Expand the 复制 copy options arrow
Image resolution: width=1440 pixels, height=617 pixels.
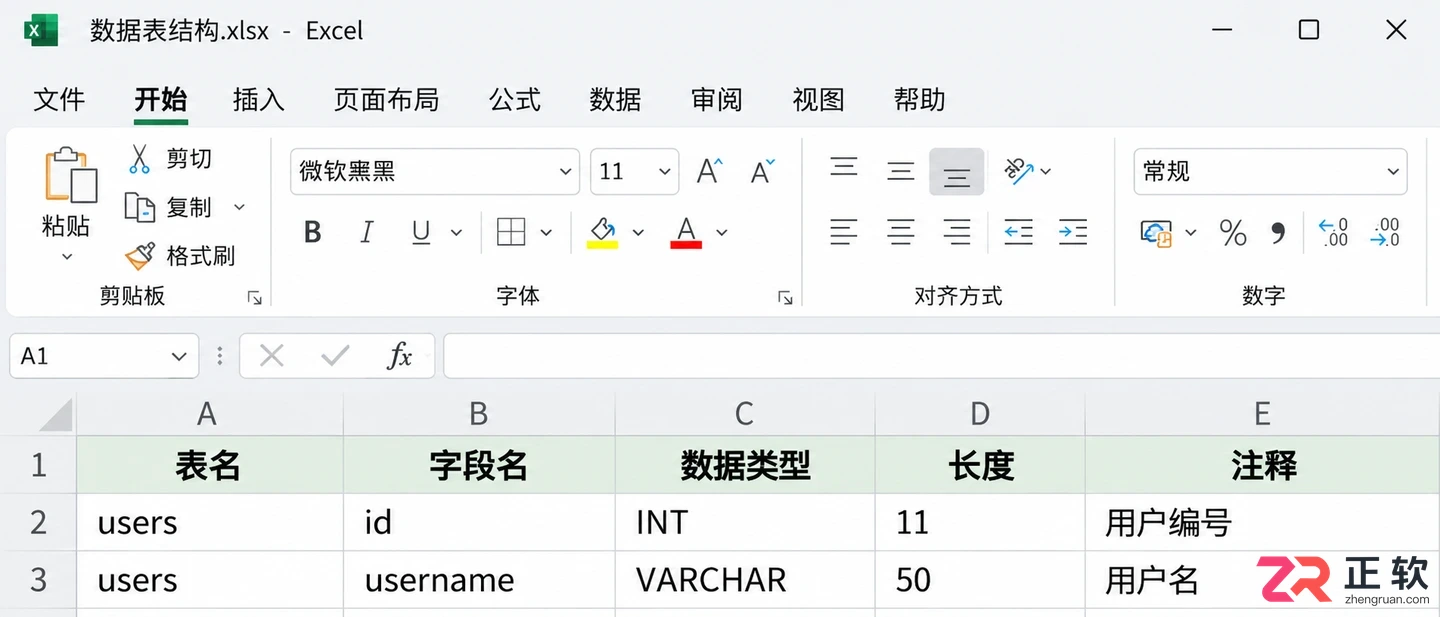pyautogui.click(x=239, y=207)
